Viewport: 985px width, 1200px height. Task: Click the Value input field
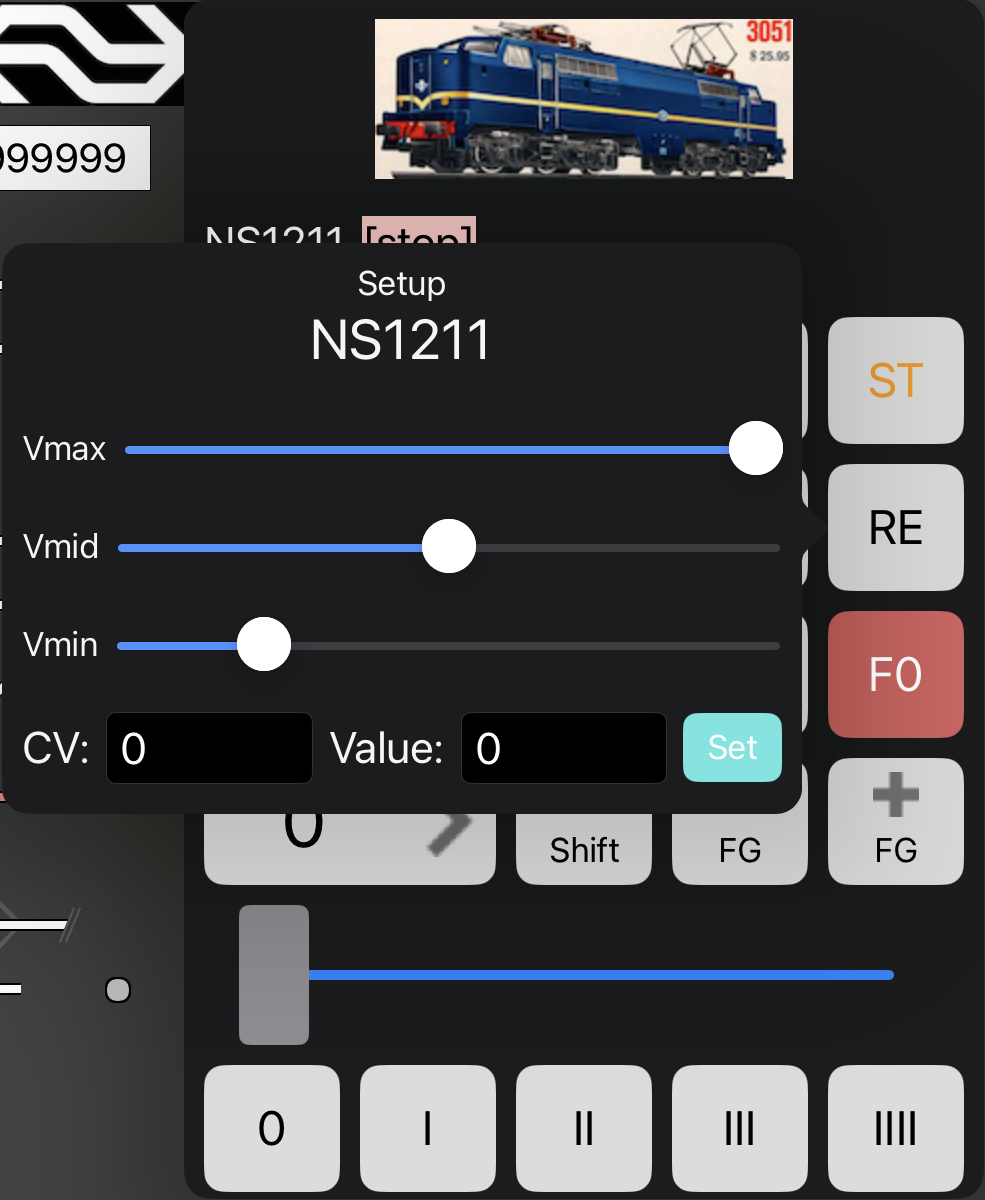point(563,748)
